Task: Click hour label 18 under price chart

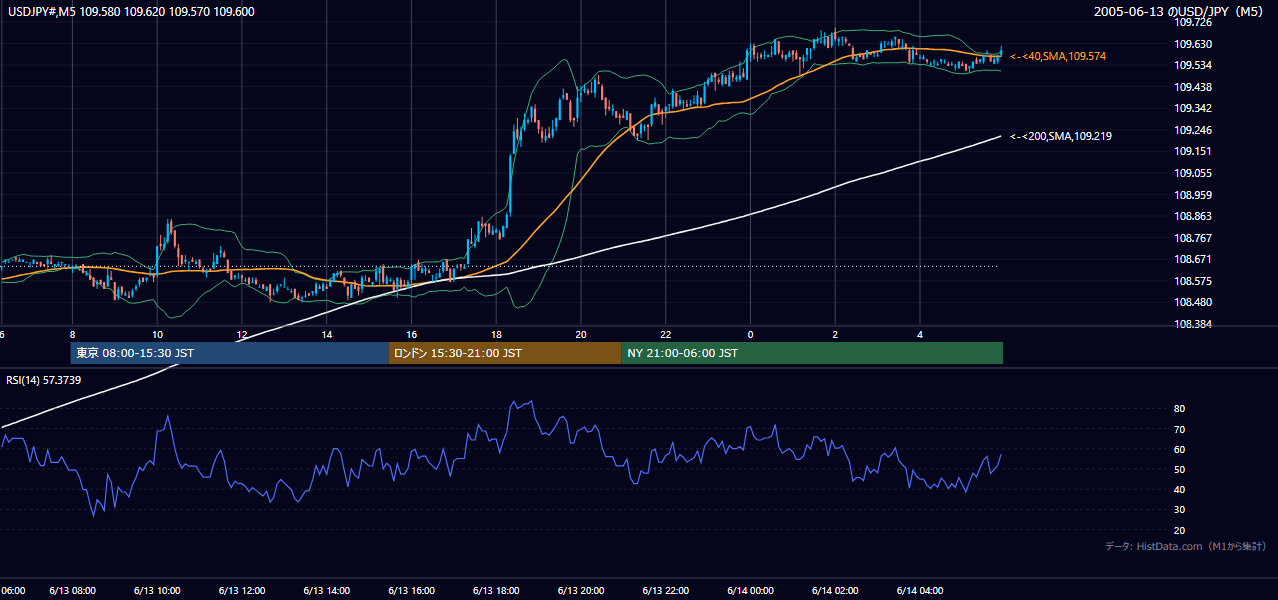Action: coord(496,334)
